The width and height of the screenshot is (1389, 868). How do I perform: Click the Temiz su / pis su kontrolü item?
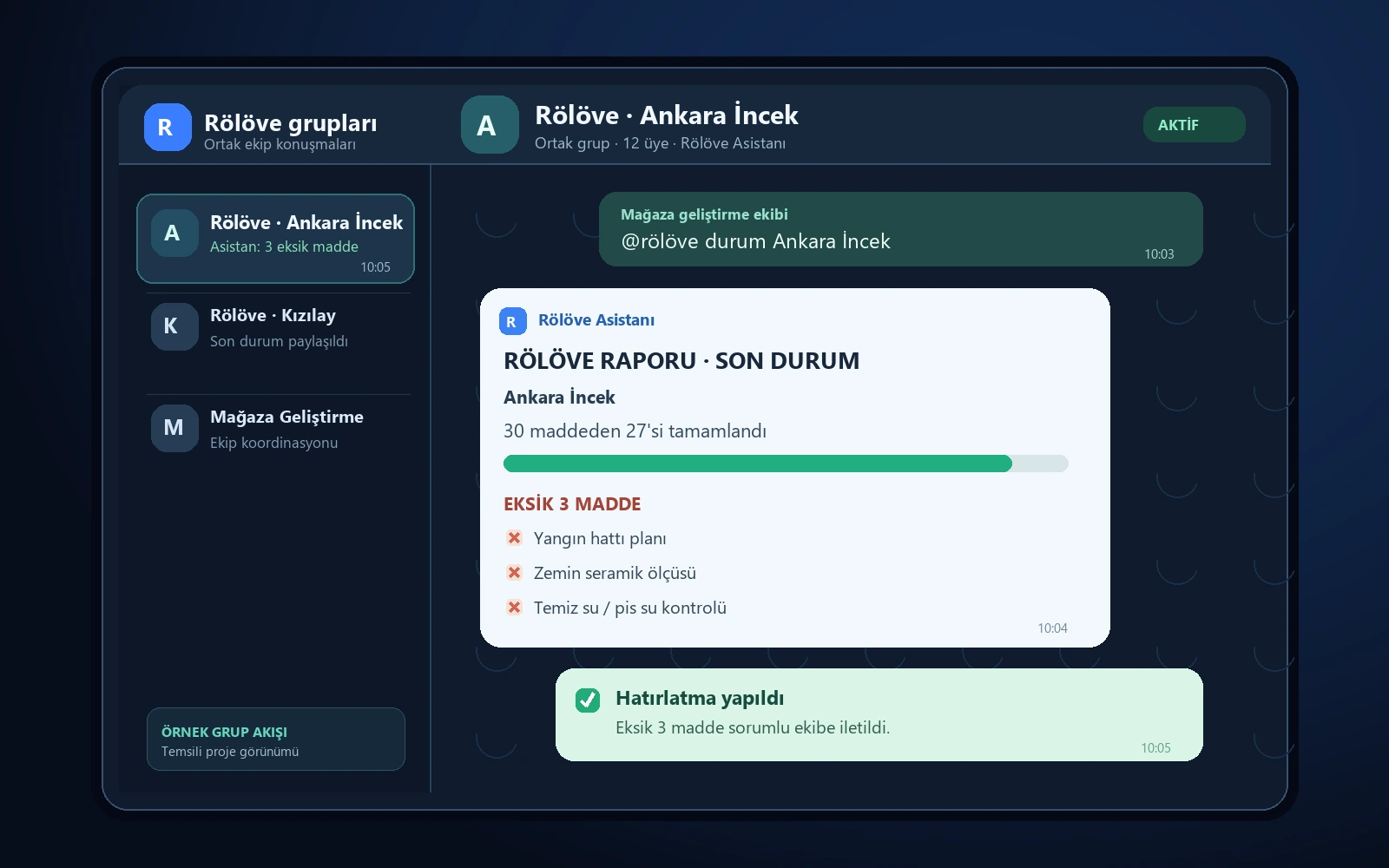(x=629, y=608)
